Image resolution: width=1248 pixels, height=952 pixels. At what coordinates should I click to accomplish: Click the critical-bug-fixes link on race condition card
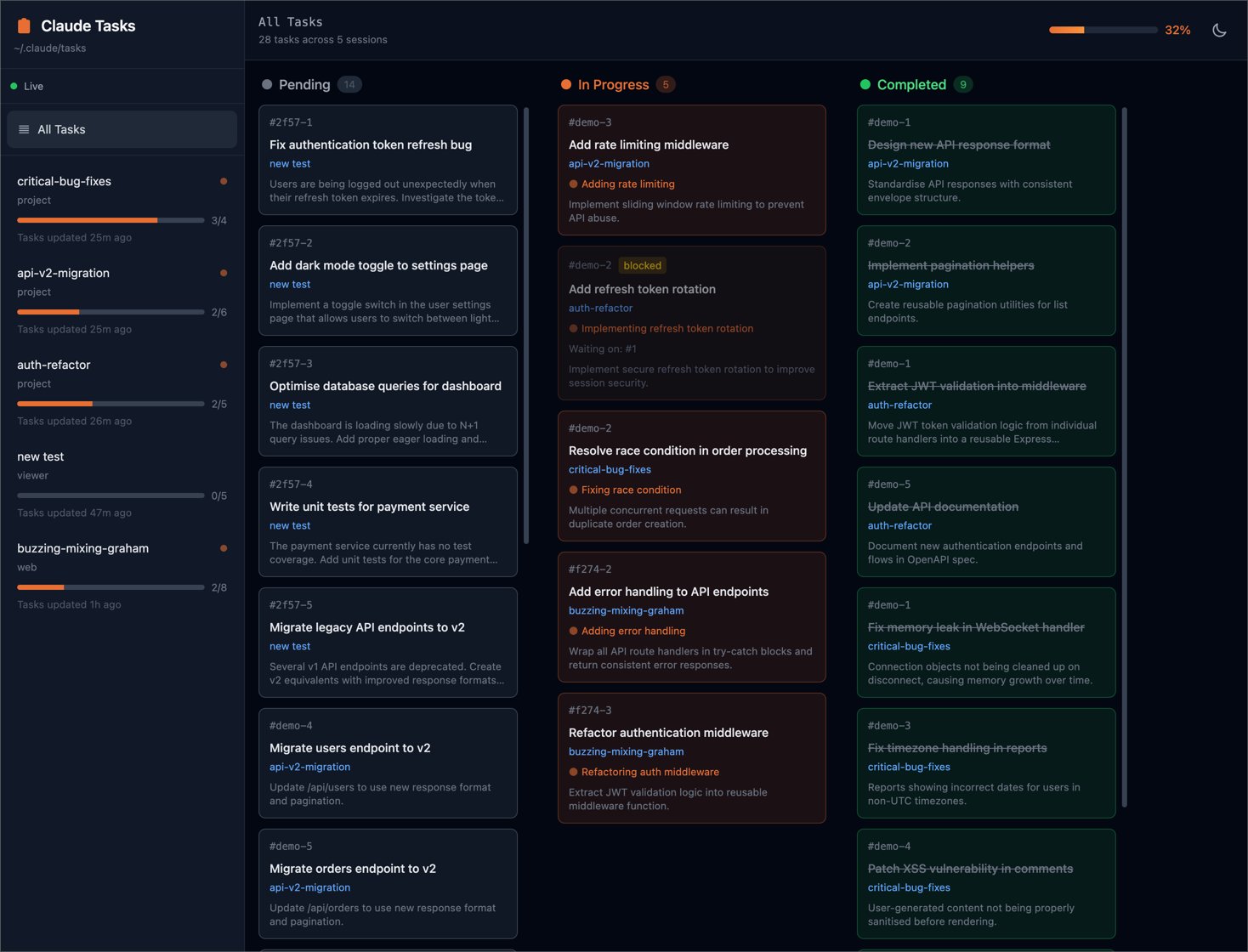[610, 470]
